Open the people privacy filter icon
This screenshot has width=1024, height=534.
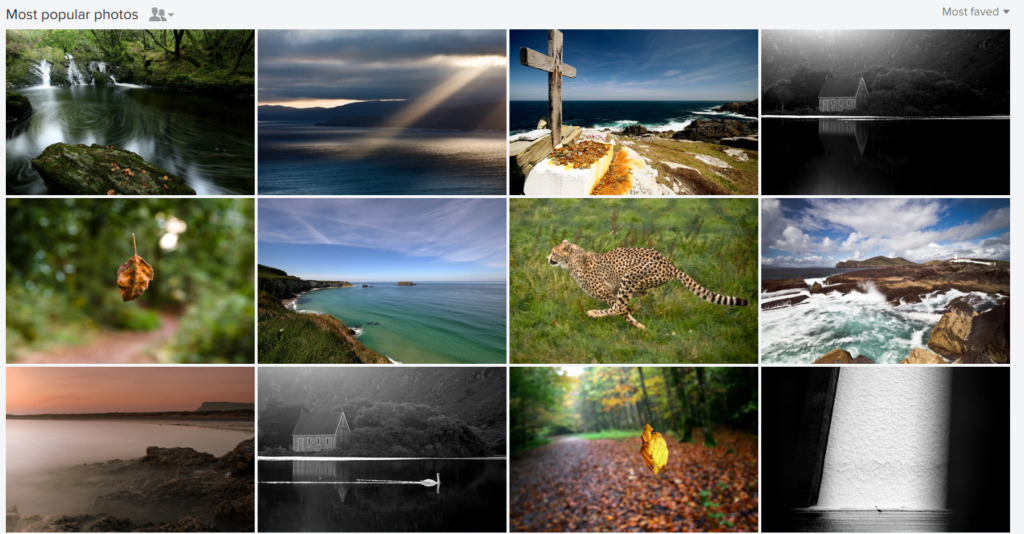[161, 14]
